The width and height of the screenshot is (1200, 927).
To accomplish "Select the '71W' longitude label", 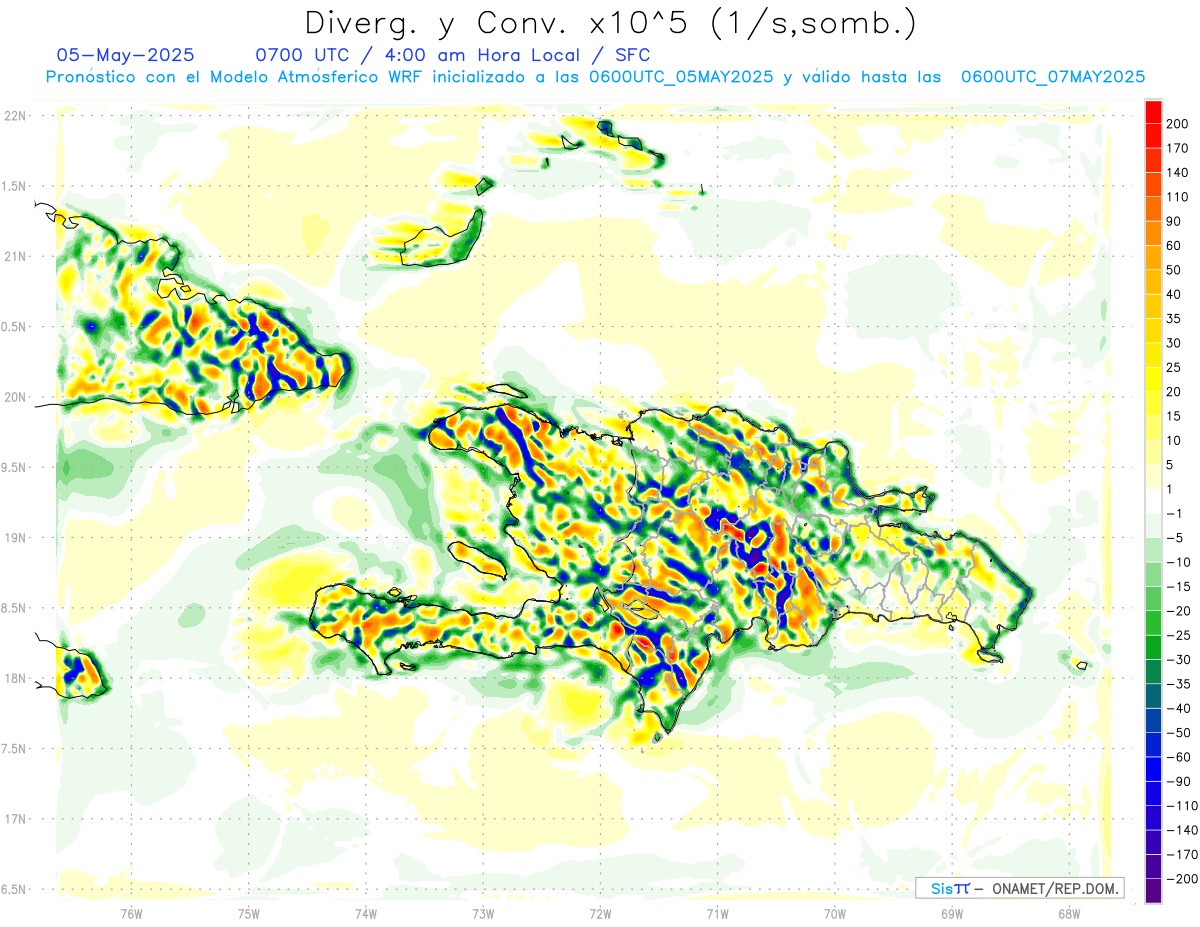I will coord(717,913).
